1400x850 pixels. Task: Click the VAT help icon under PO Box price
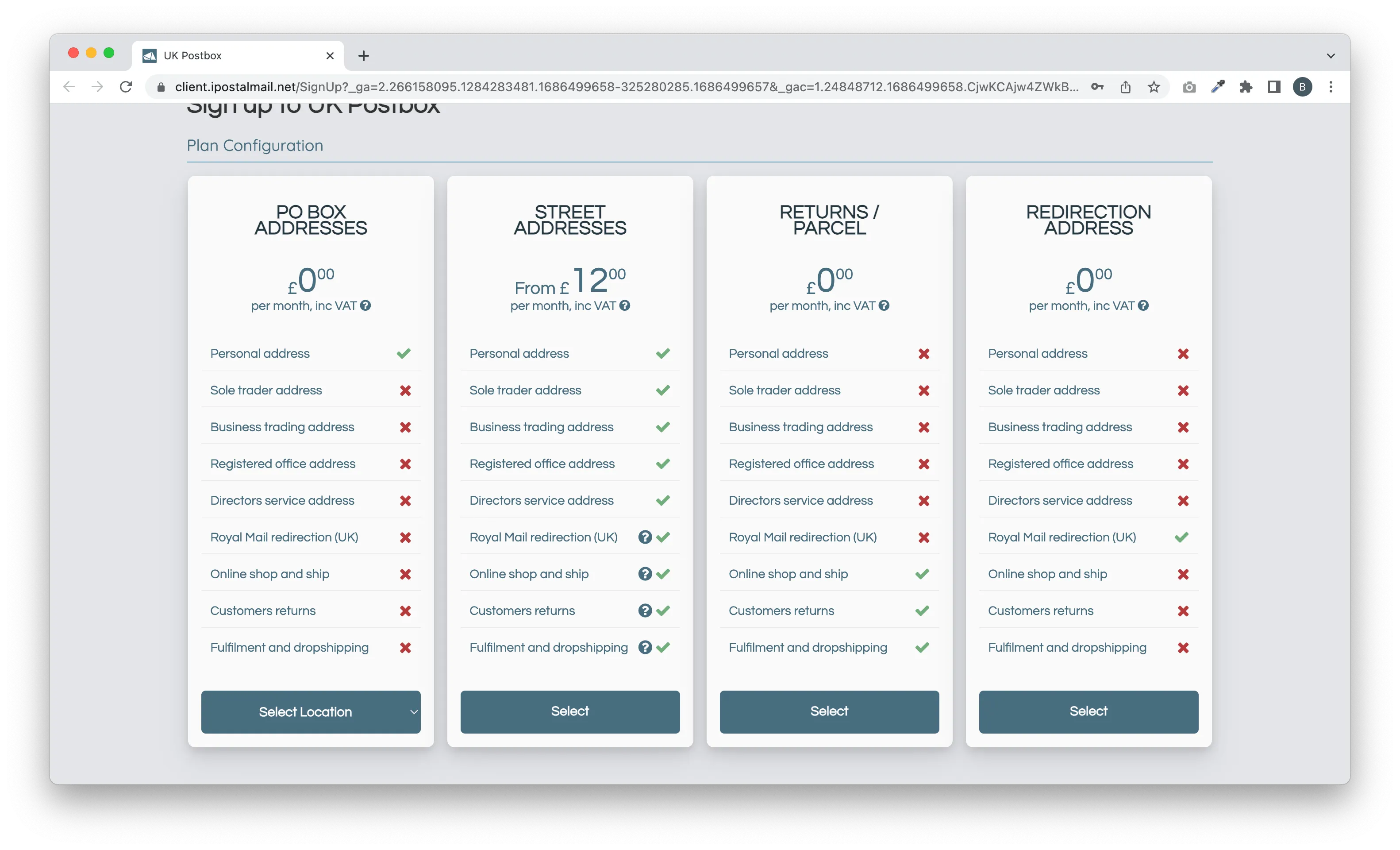click(x=365, y=305)
